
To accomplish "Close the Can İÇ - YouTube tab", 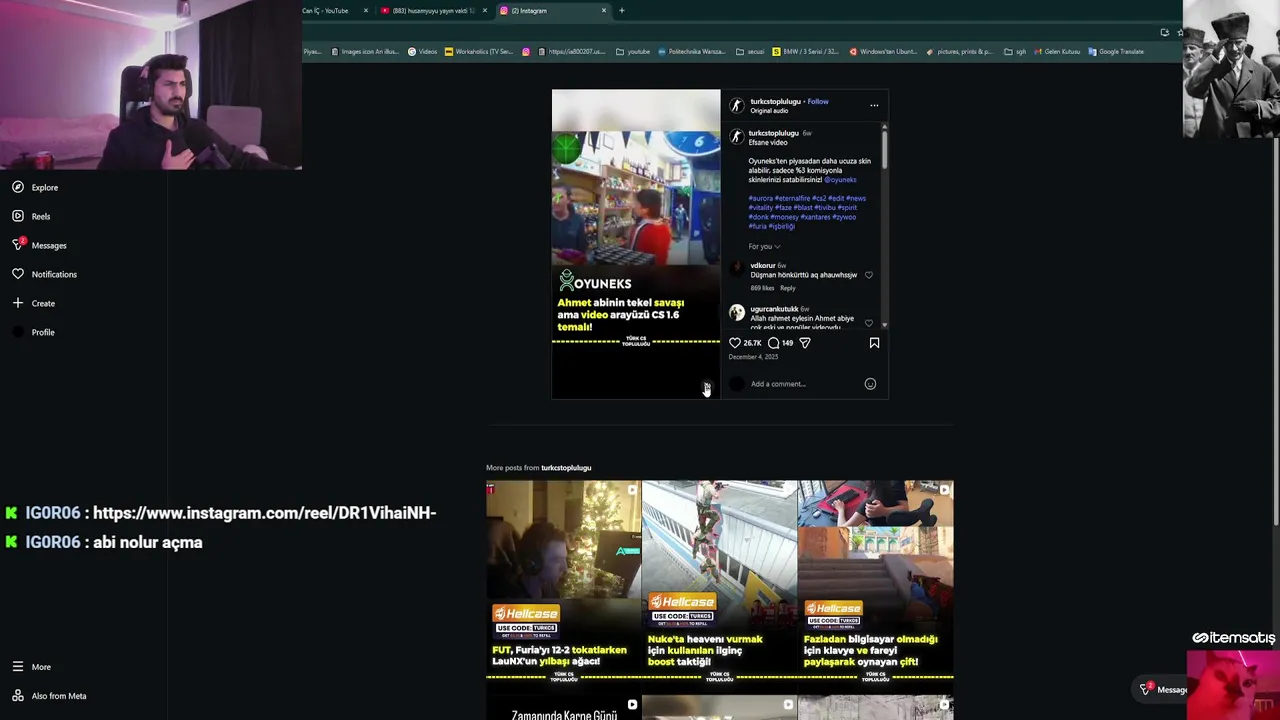I will click(365, 11).
